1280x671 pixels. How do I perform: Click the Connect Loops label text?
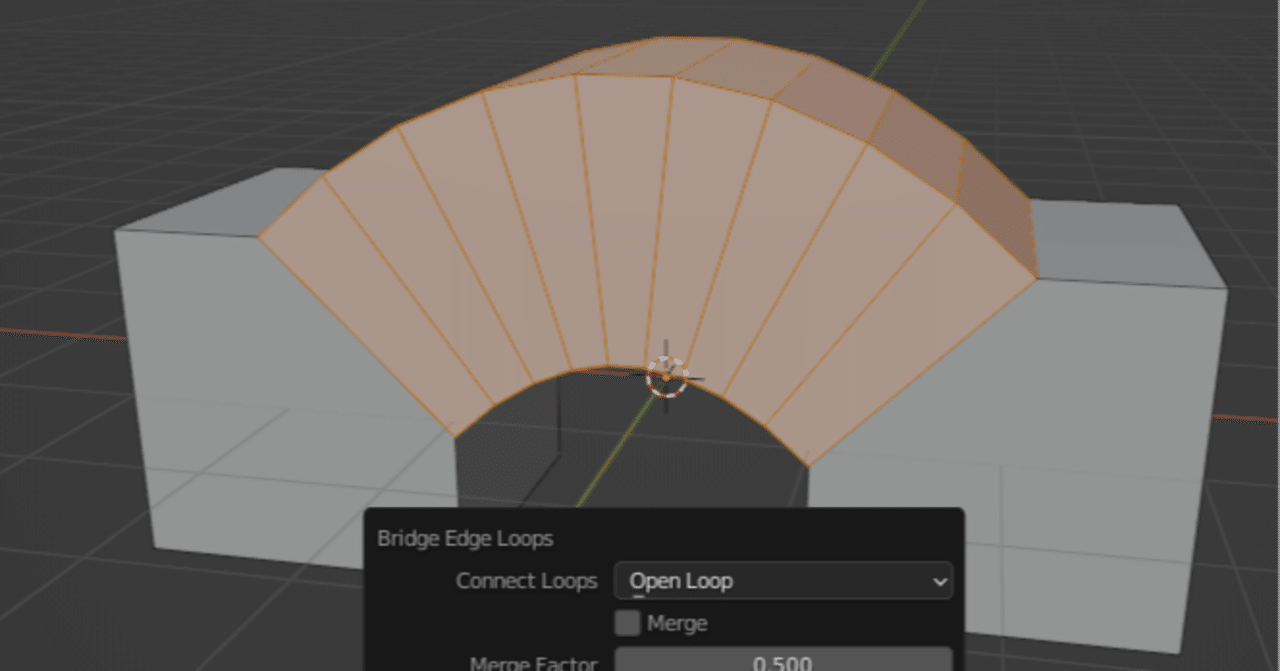527,581
